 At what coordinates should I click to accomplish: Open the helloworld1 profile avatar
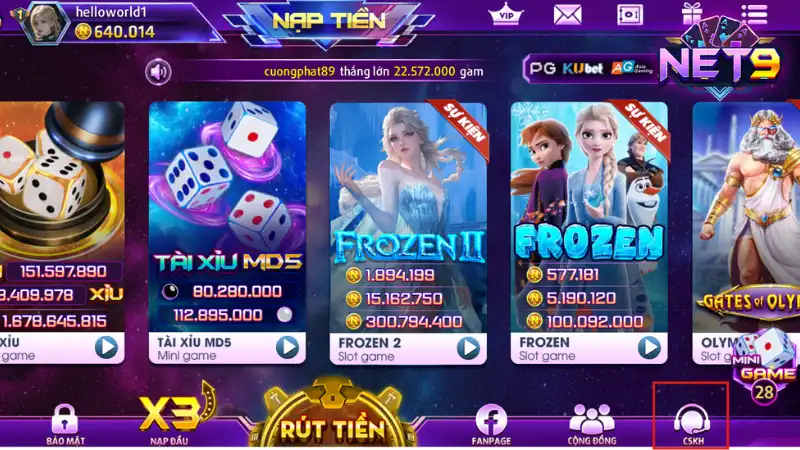46,22
